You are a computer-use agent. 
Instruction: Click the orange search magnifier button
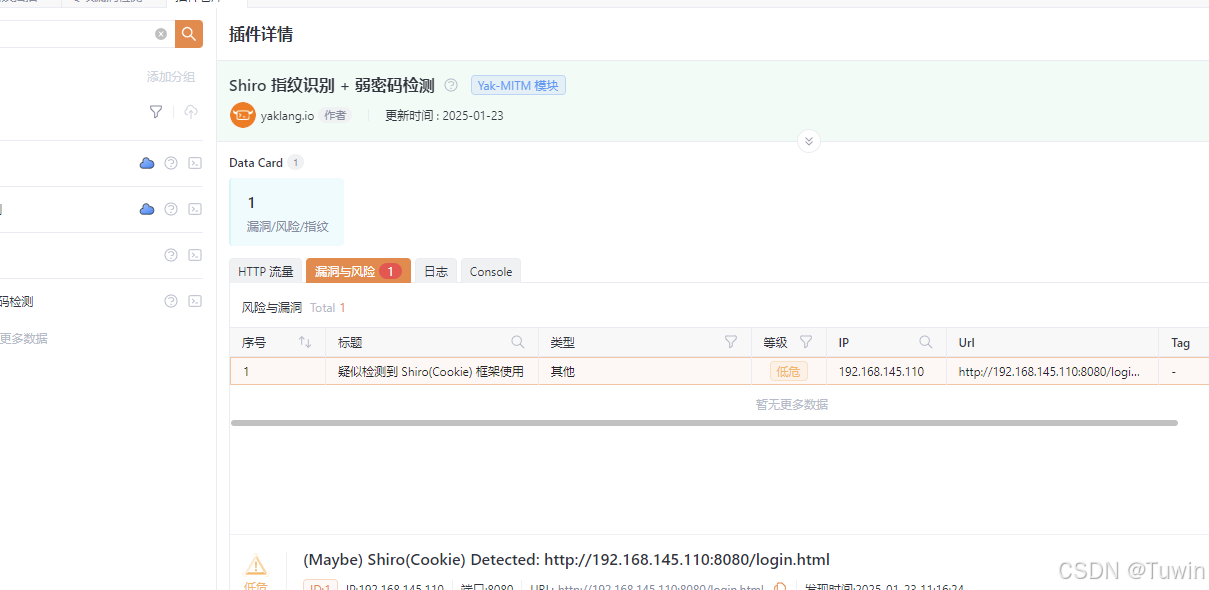(x=189, y=34)
